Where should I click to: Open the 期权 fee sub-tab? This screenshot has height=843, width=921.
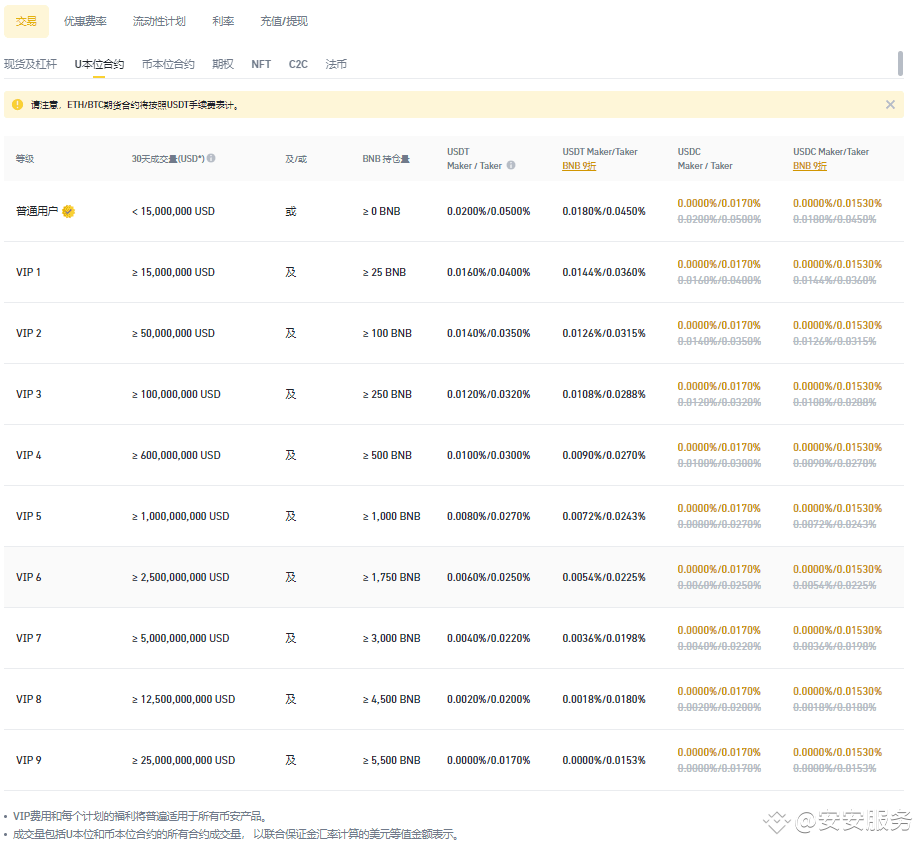(223, 64)
